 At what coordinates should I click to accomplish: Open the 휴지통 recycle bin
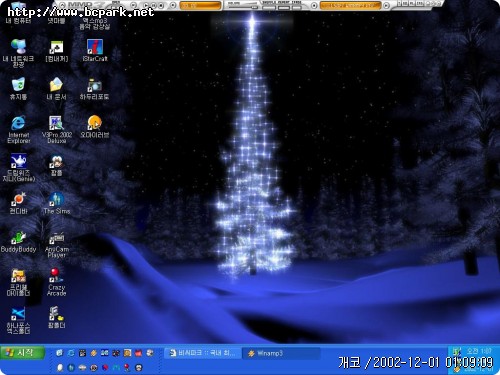tap(18, 88)
